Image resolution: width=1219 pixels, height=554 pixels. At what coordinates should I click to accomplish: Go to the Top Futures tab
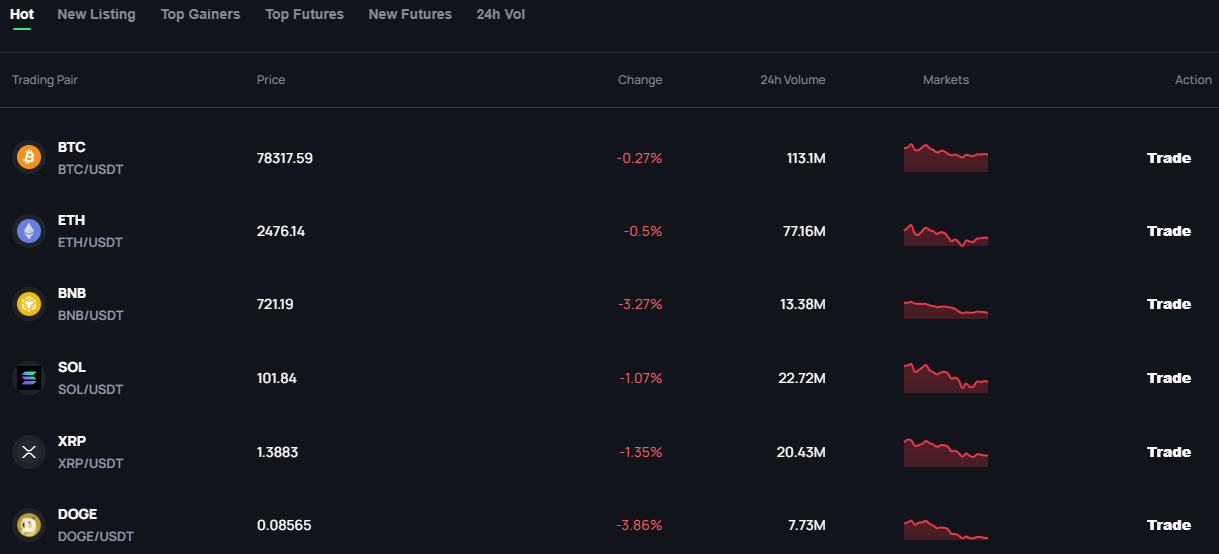click(x=304, y=14)
